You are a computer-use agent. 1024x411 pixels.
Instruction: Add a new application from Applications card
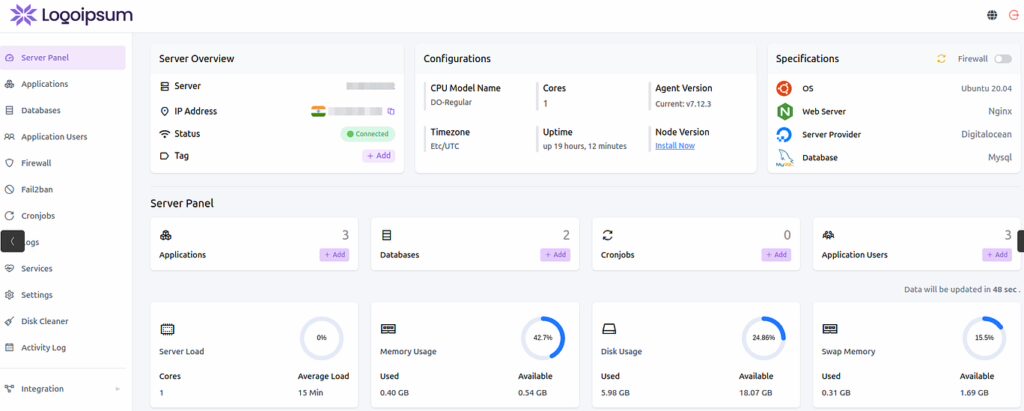(334, 255)
